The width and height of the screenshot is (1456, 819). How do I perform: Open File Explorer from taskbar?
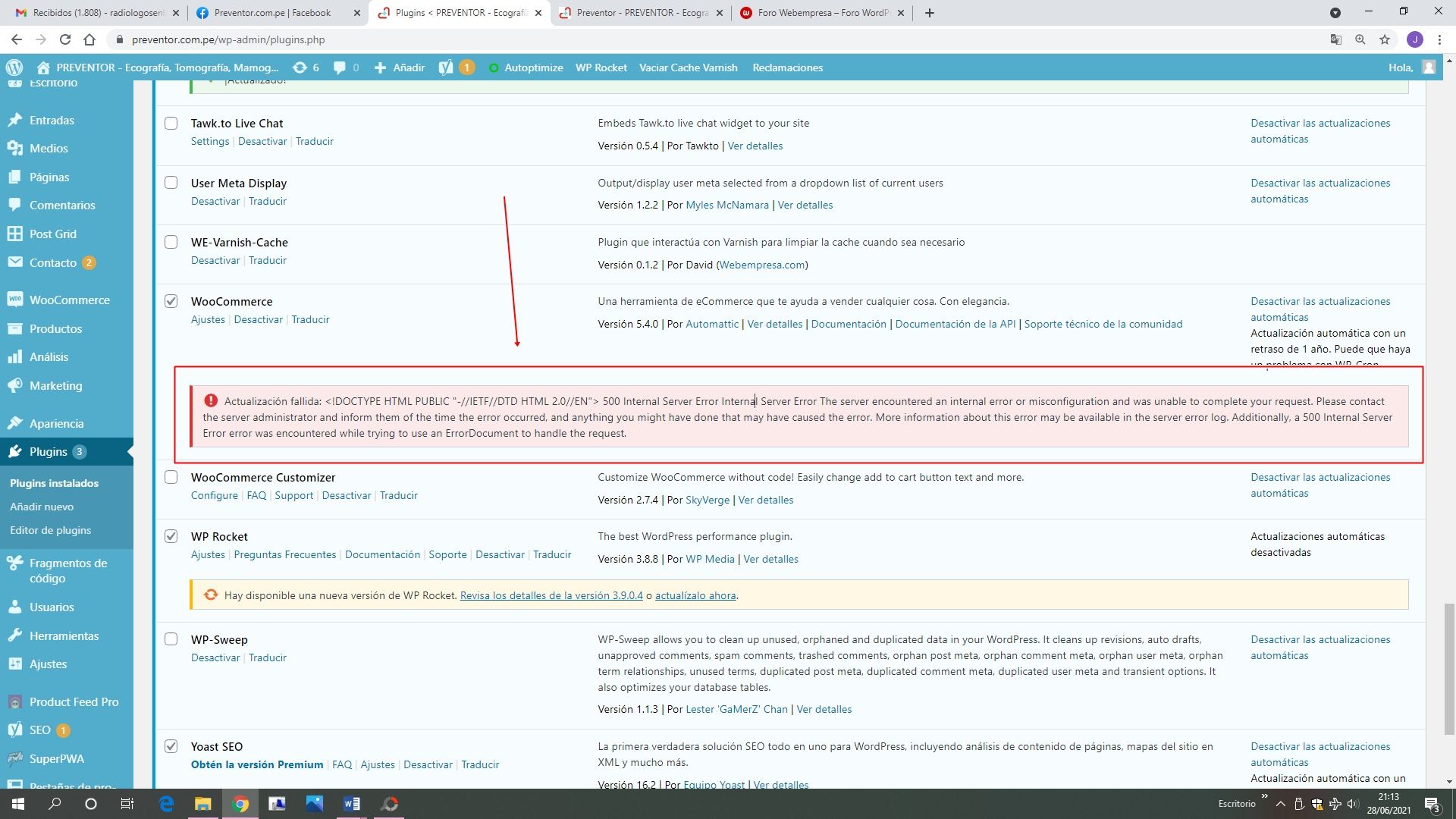pos(202,804)
